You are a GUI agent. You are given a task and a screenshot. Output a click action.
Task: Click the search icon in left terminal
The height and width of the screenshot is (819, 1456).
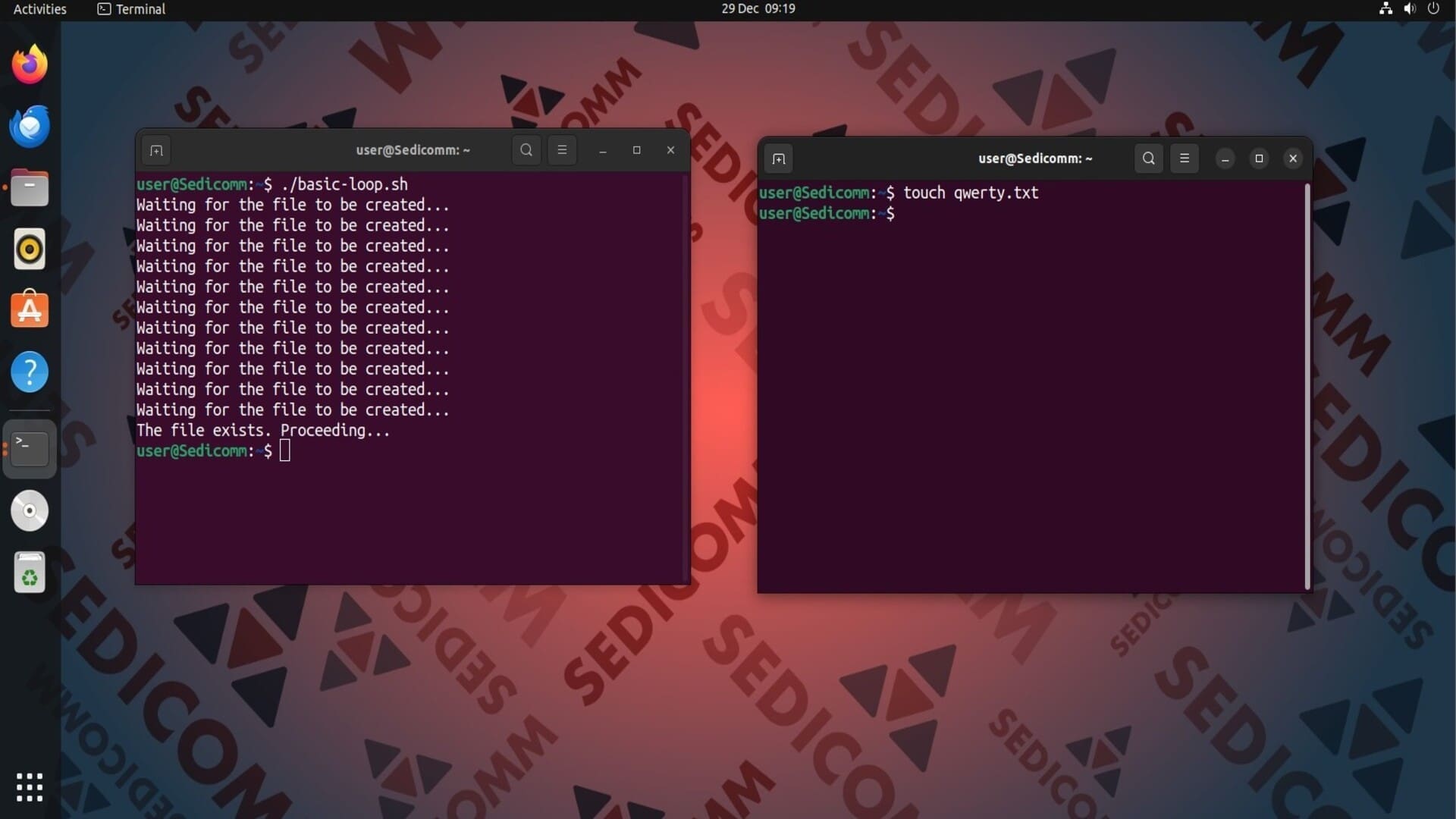526,150
